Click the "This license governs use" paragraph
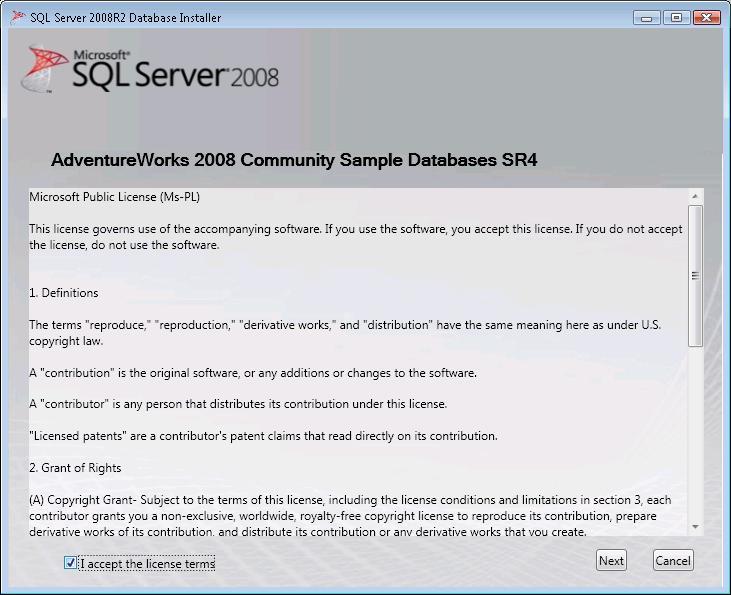 pyautogui.click(x=356, y=237)
